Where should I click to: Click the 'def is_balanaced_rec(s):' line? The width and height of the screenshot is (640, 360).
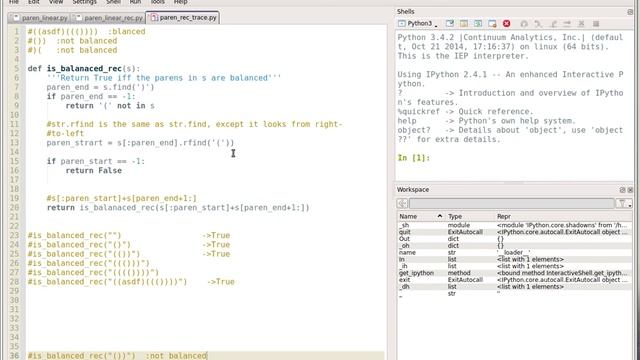pos(84,69)
